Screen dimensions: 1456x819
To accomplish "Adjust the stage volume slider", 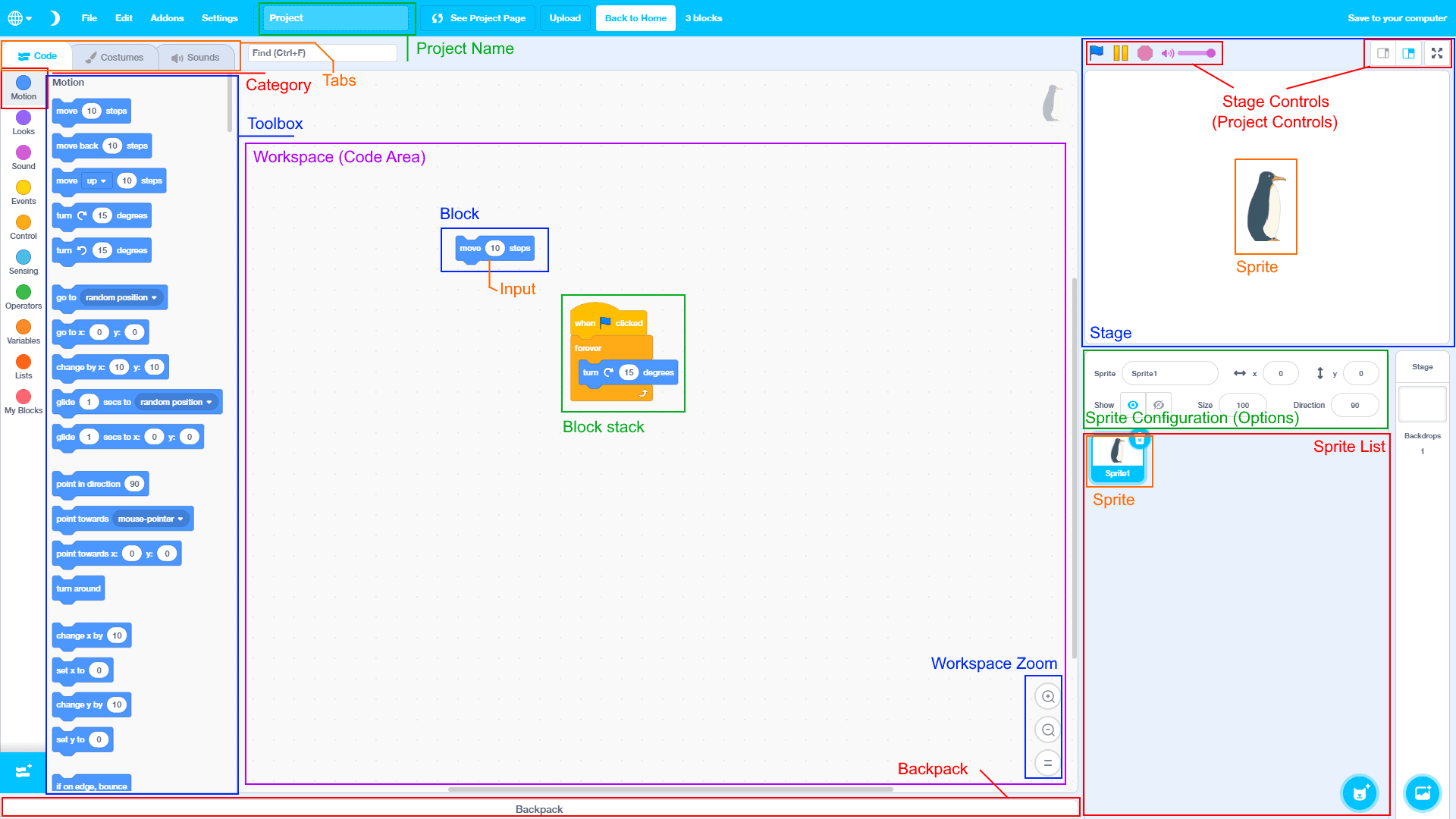I will (x=1197, y=53).
